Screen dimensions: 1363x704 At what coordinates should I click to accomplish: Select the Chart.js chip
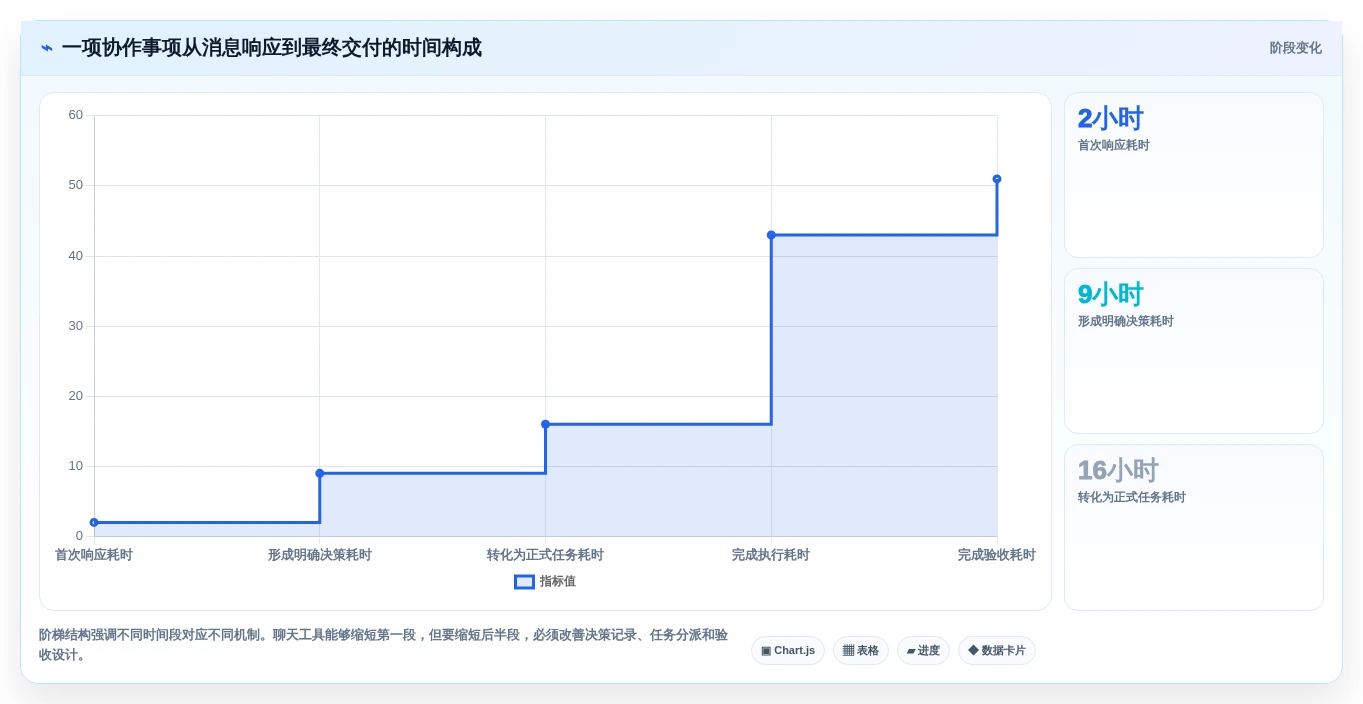[x=788, y=651]
